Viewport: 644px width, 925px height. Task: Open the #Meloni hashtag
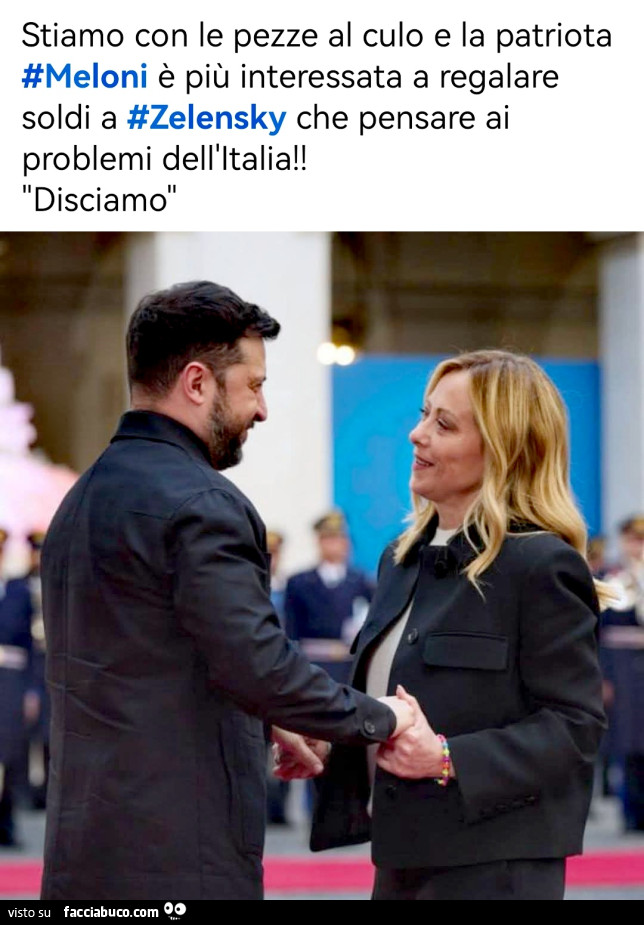point(84,77)
